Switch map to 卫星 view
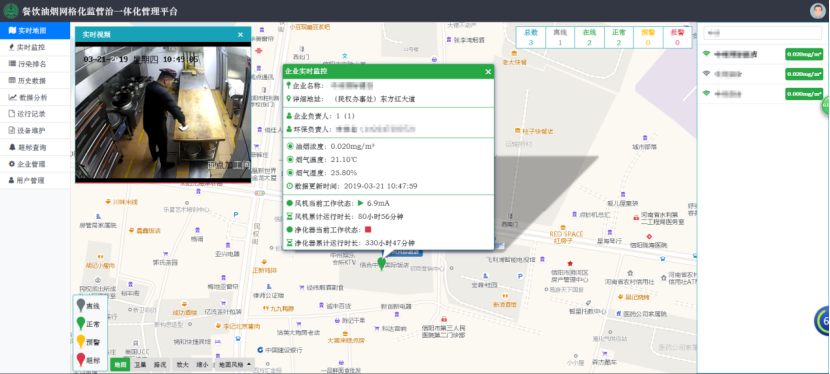This screenshot has height=374, width=830. pyautogui.click(x=140, y=364)
